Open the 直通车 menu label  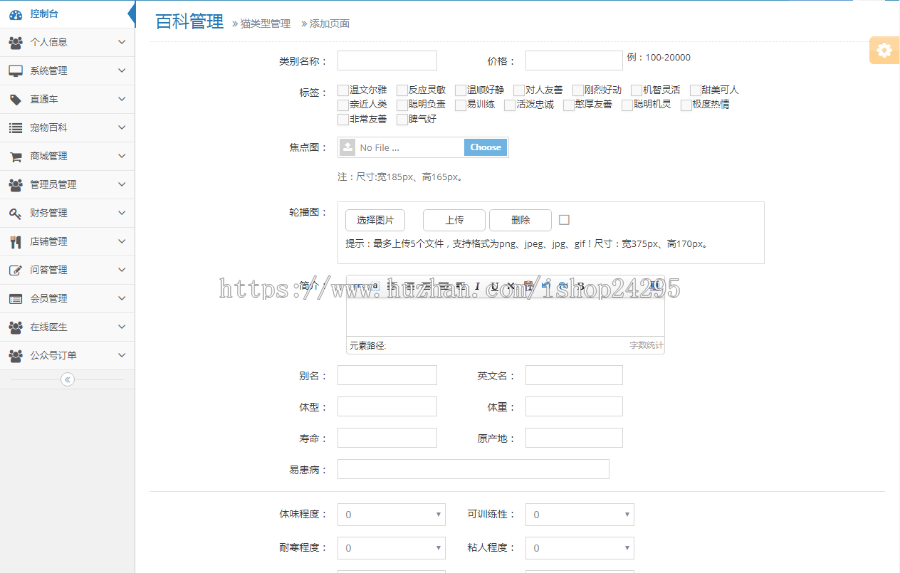point(44,99)
